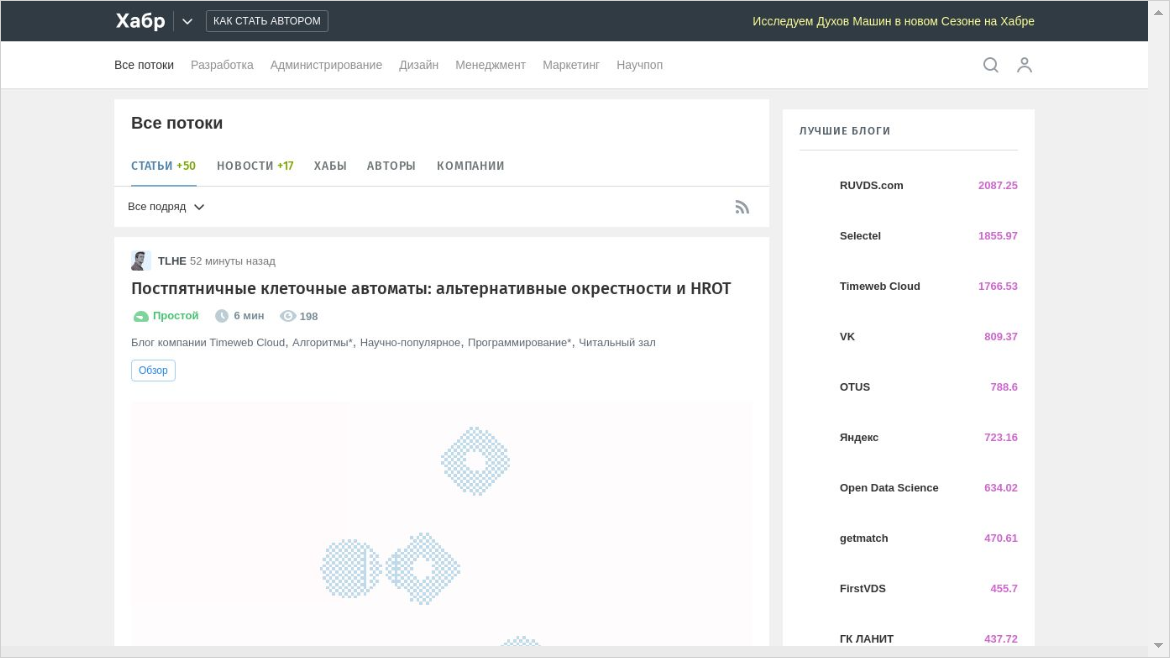Open the 52 минуты назад timestamp

pos(233,261)
